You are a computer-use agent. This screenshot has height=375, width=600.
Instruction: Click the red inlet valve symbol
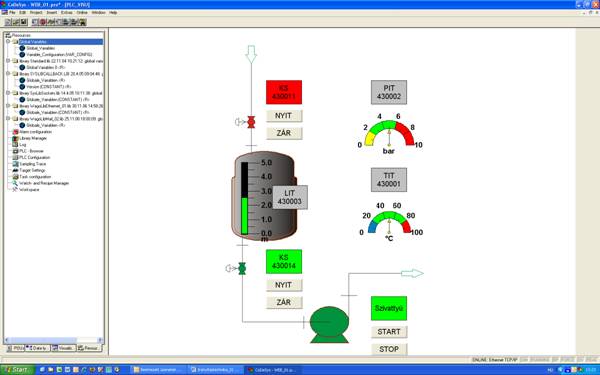[251, 122]
